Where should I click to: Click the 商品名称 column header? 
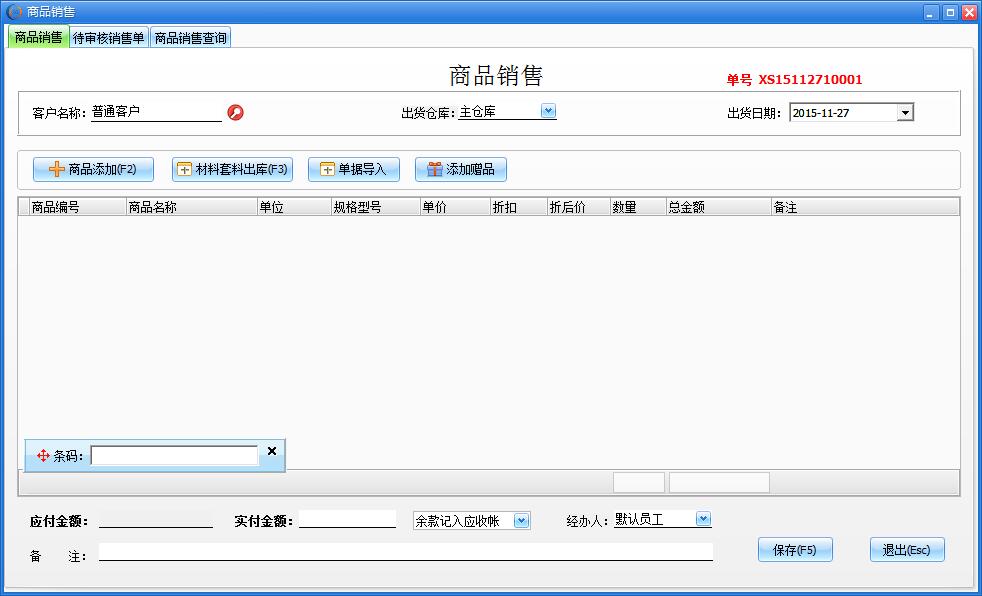[192, 207]
